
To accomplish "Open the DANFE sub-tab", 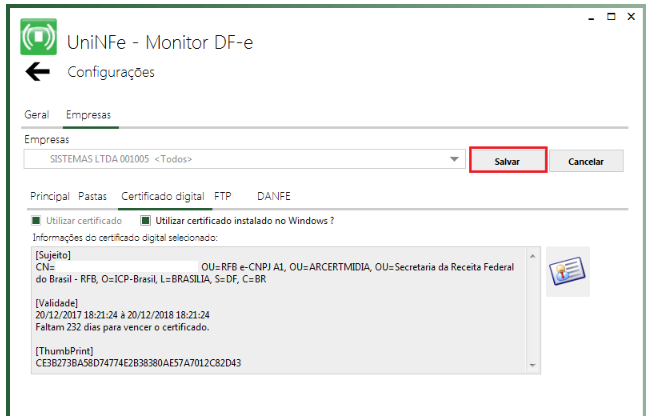I will [x=274, y=196].
